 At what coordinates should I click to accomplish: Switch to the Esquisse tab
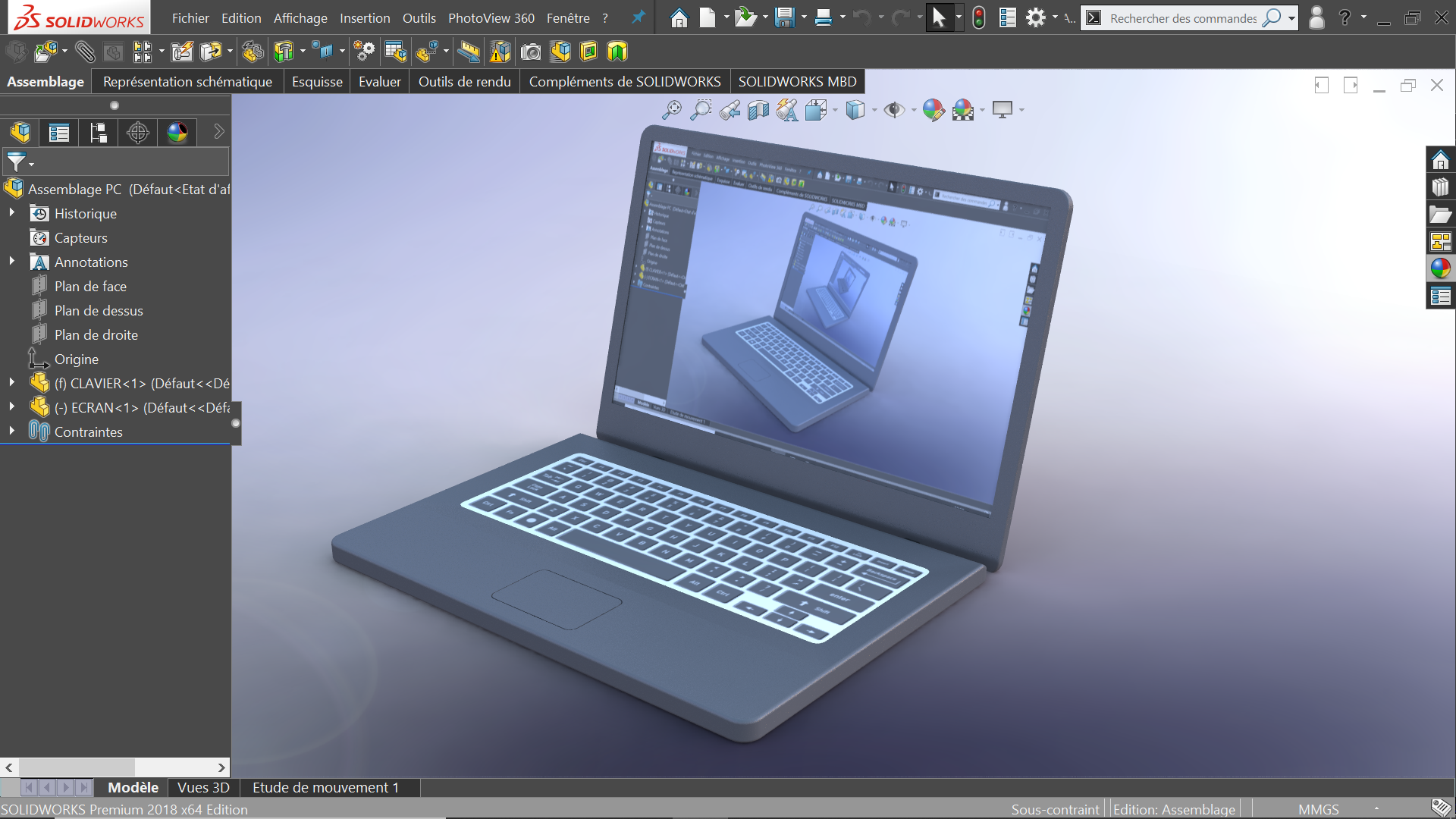pos(317,81)
